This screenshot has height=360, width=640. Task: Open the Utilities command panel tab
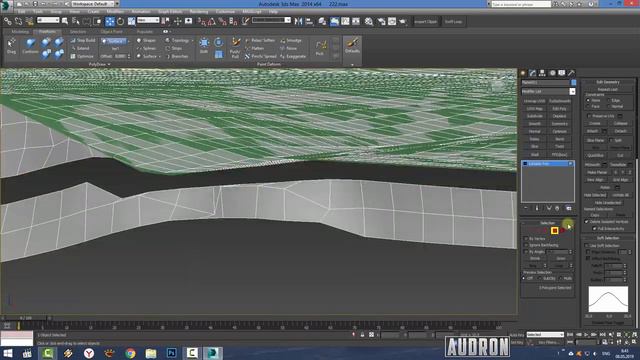tap(571, 73)
